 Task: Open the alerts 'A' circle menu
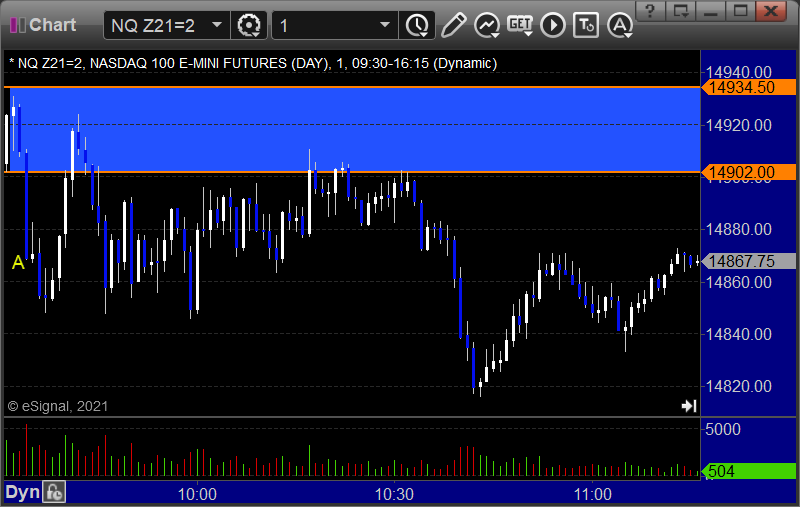coord(620,25)
